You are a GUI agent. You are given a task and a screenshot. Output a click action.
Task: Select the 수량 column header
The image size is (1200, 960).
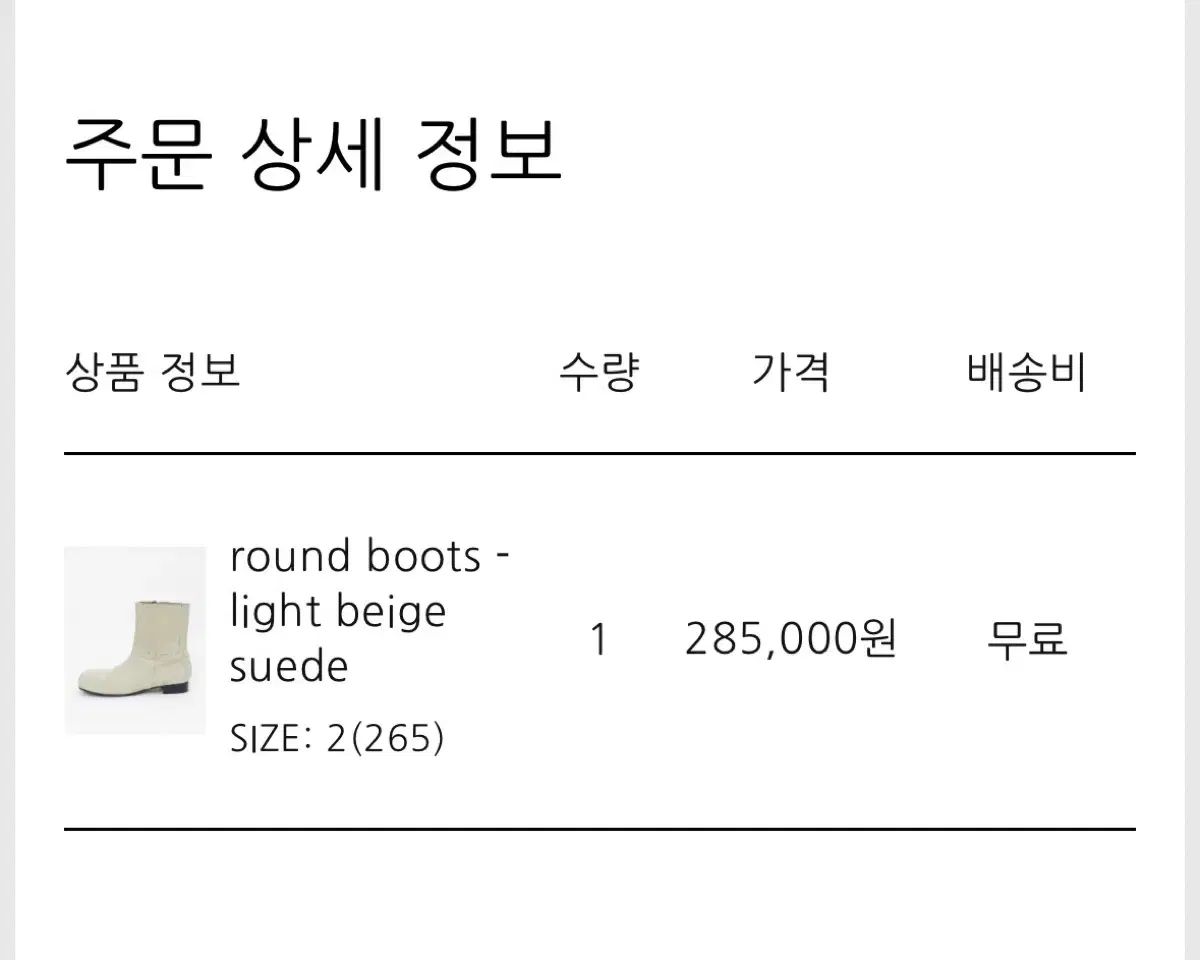(598, 373)
